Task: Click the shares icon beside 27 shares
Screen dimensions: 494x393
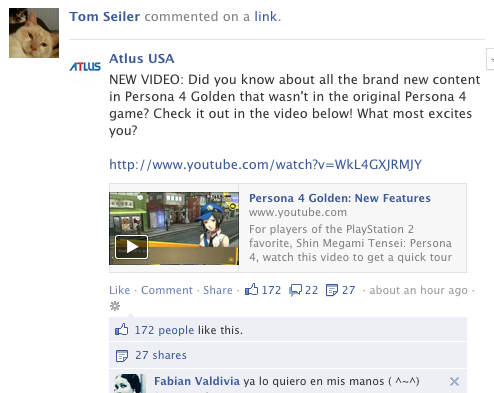Action: tap(122, 355)
